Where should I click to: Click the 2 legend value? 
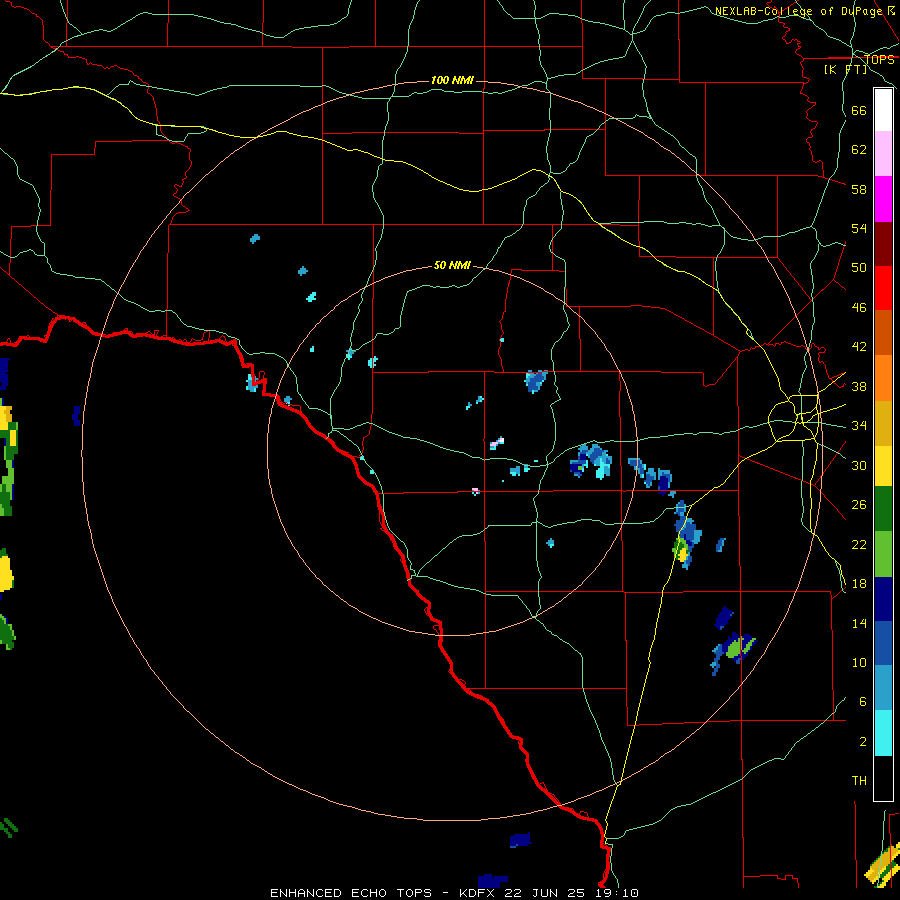863,741
